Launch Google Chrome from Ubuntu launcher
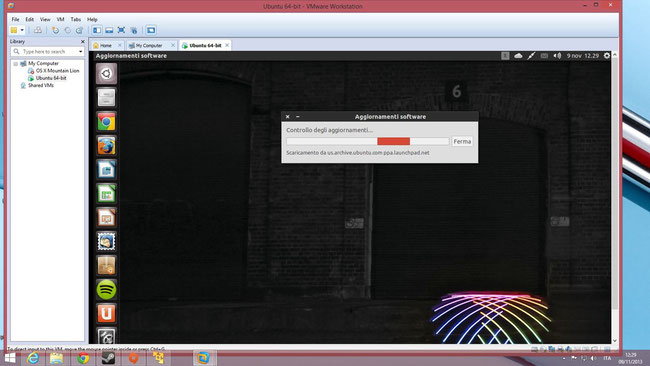Viewport: 650px width, 366px height. pyautogui.click(x=107, y=121)
